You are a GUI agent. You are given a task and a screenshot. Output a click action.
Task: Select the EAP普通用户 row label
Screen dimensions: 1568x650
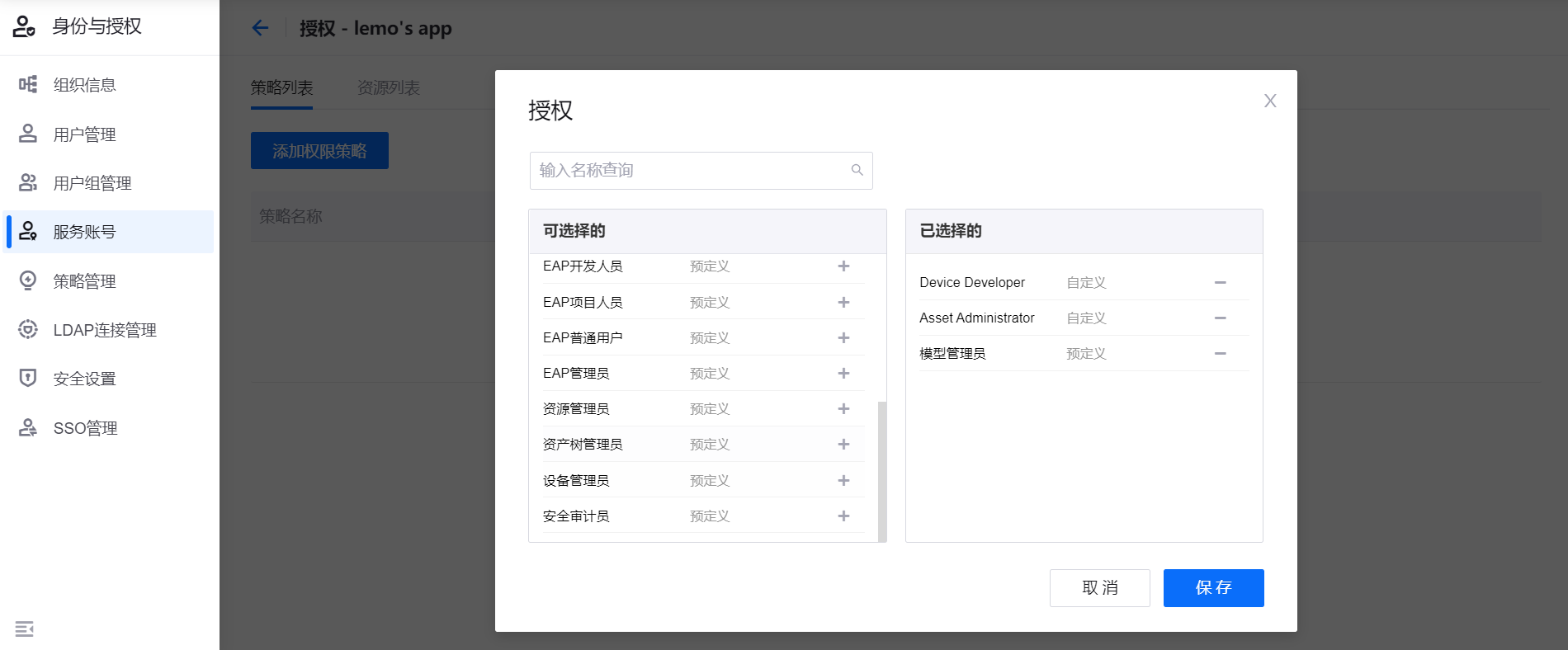coord(583,338)
